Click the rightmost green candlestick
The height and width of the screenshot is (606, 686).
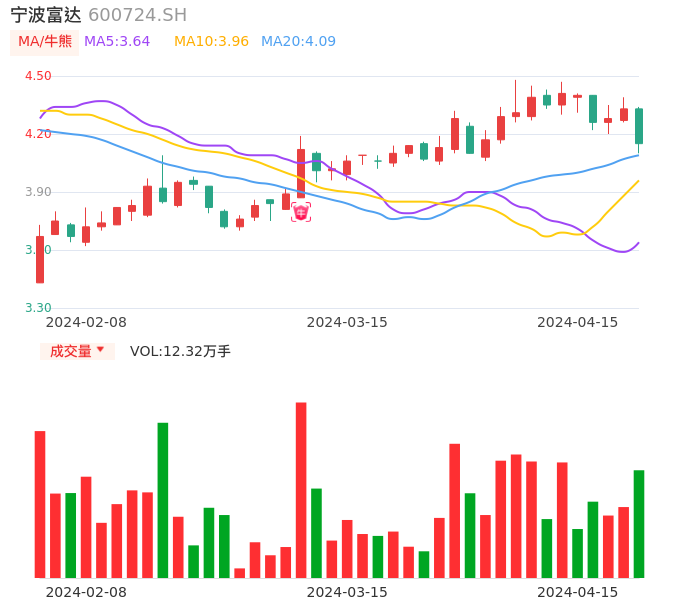click(x=639, y=126)
